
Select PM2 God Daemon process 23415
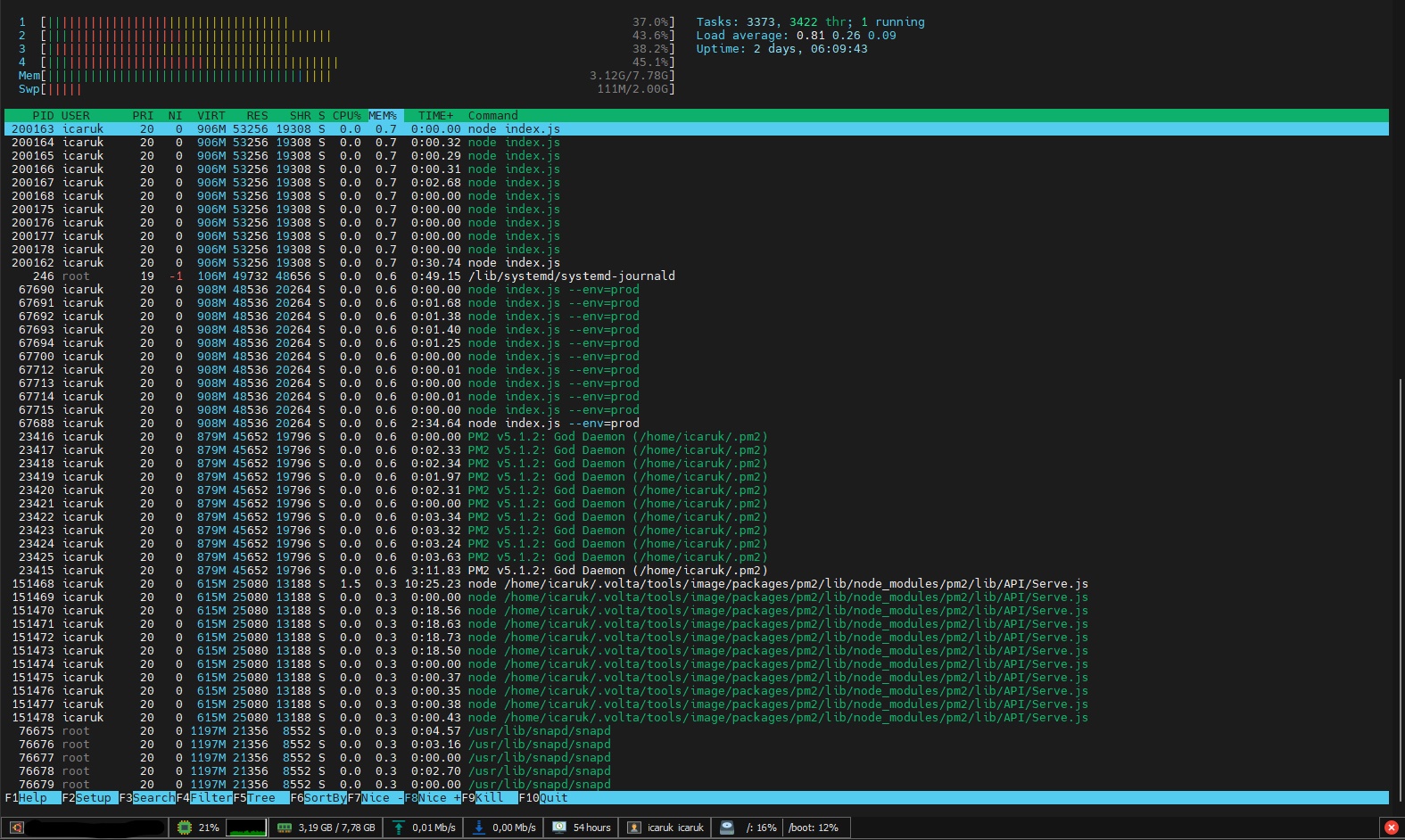[x=697, y=571]
